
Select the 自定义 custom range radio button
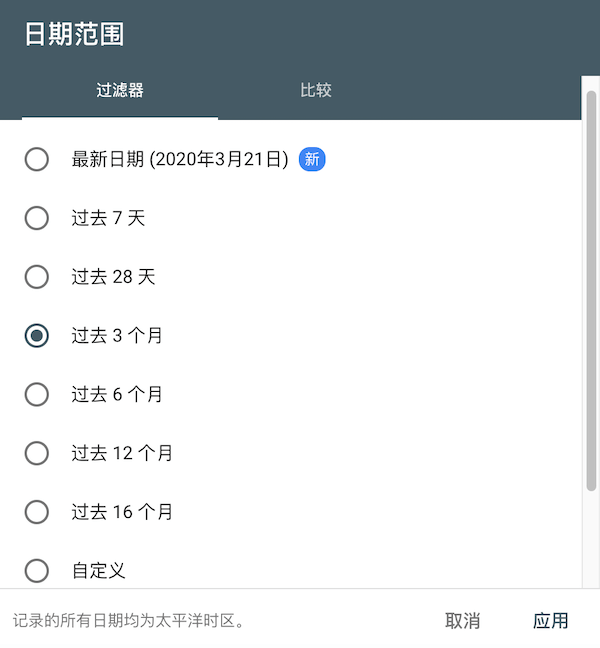37,571
